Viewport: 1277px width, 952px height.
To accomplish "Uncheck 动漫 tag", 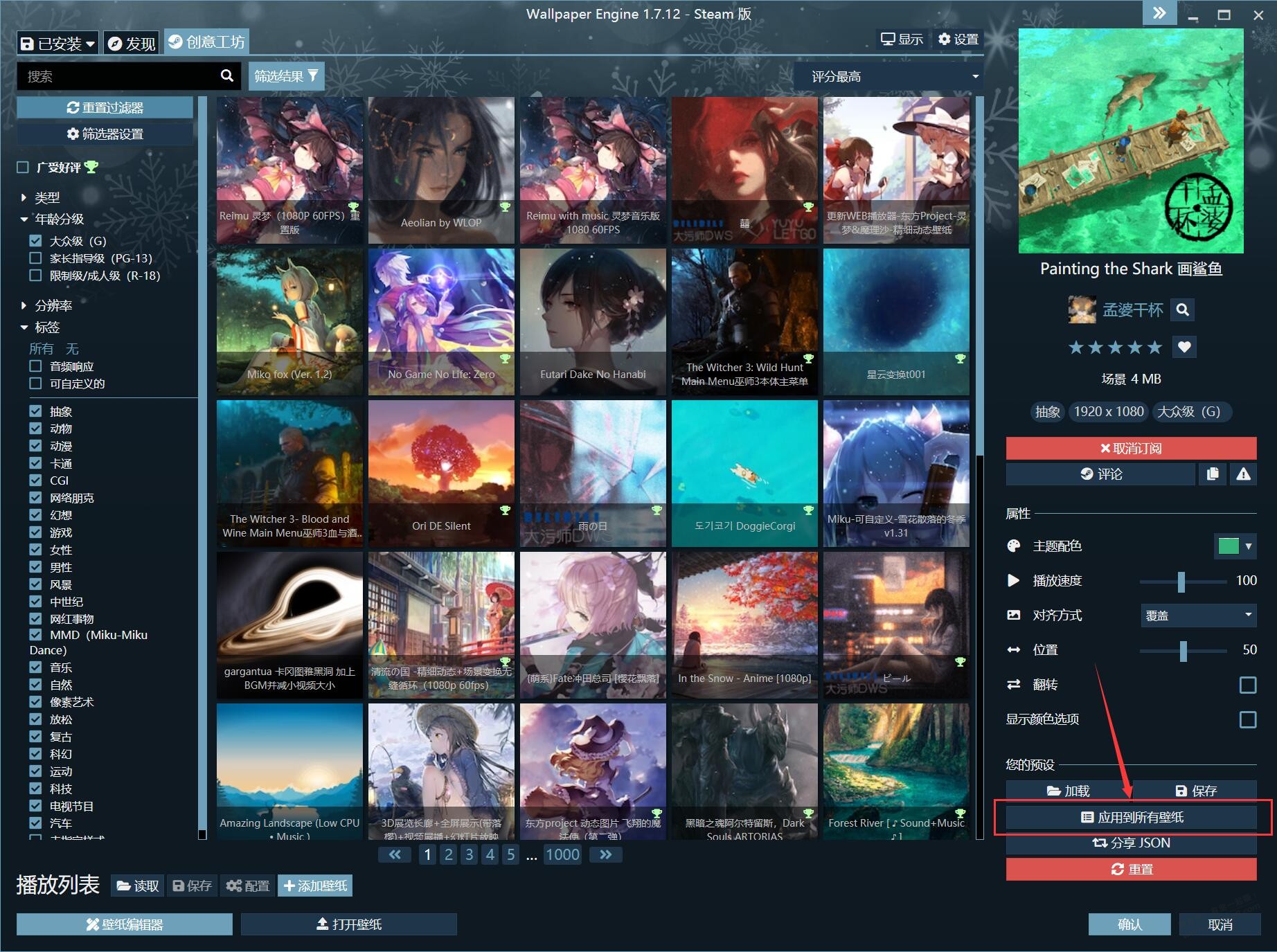I will point(35,445).
